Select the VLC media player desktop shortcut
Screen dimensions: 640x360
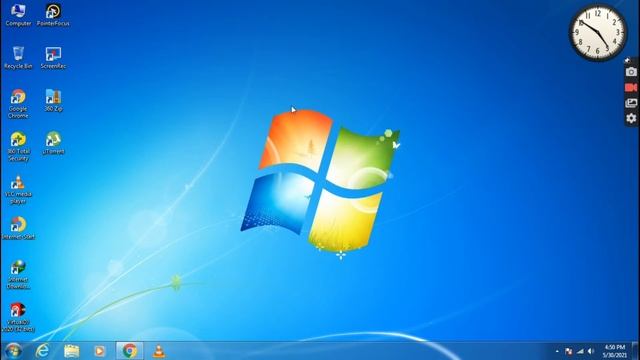tap(18, 189)
